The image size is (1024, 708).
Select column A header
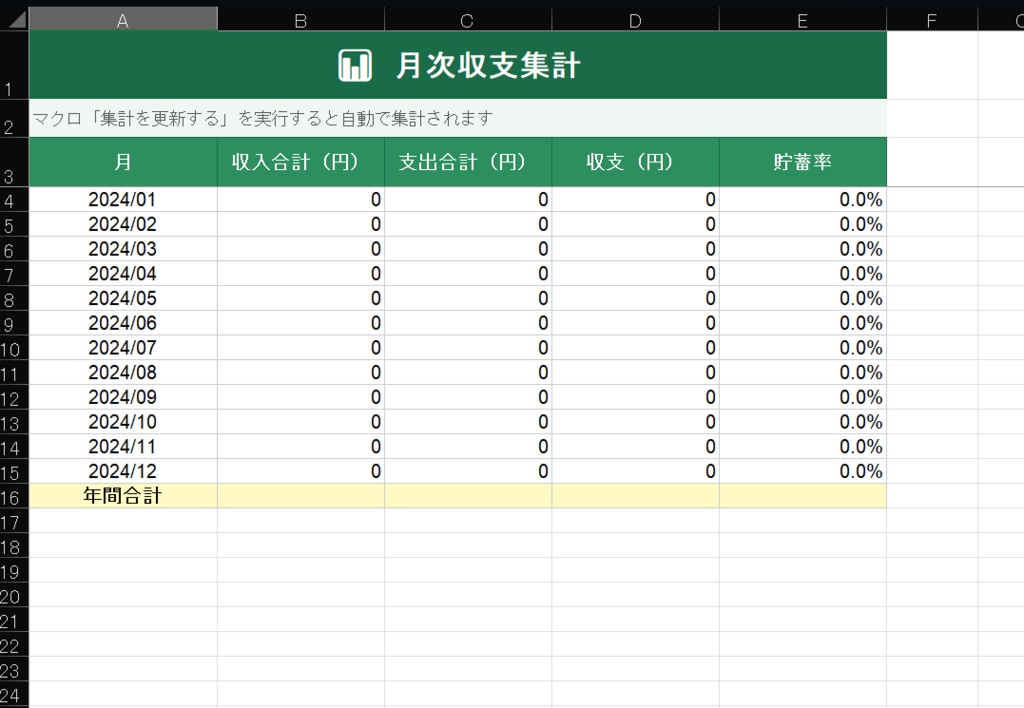click(x=123, y=20)
